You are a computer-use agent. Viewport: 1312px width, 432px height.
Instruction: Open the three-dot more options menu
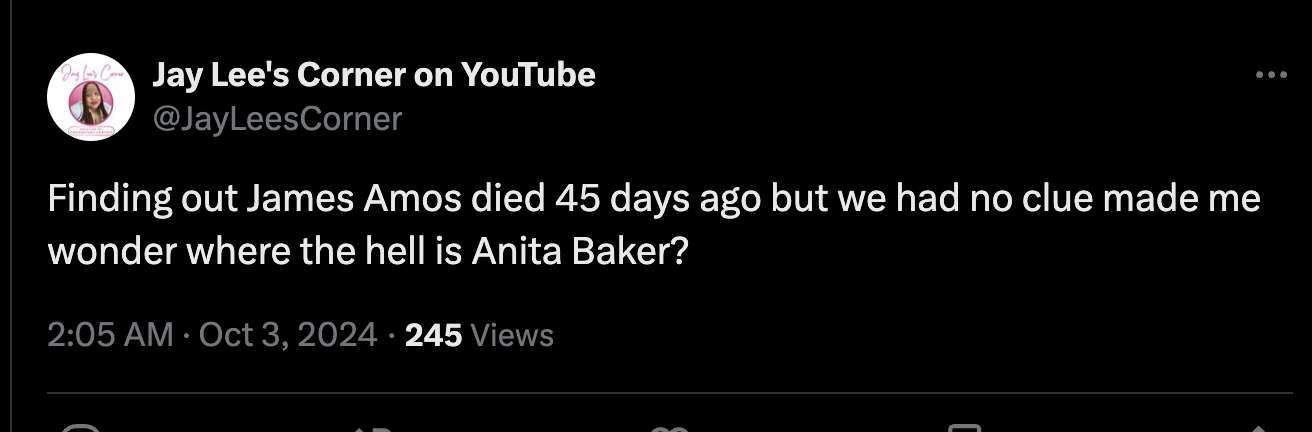pos(1271,75)
